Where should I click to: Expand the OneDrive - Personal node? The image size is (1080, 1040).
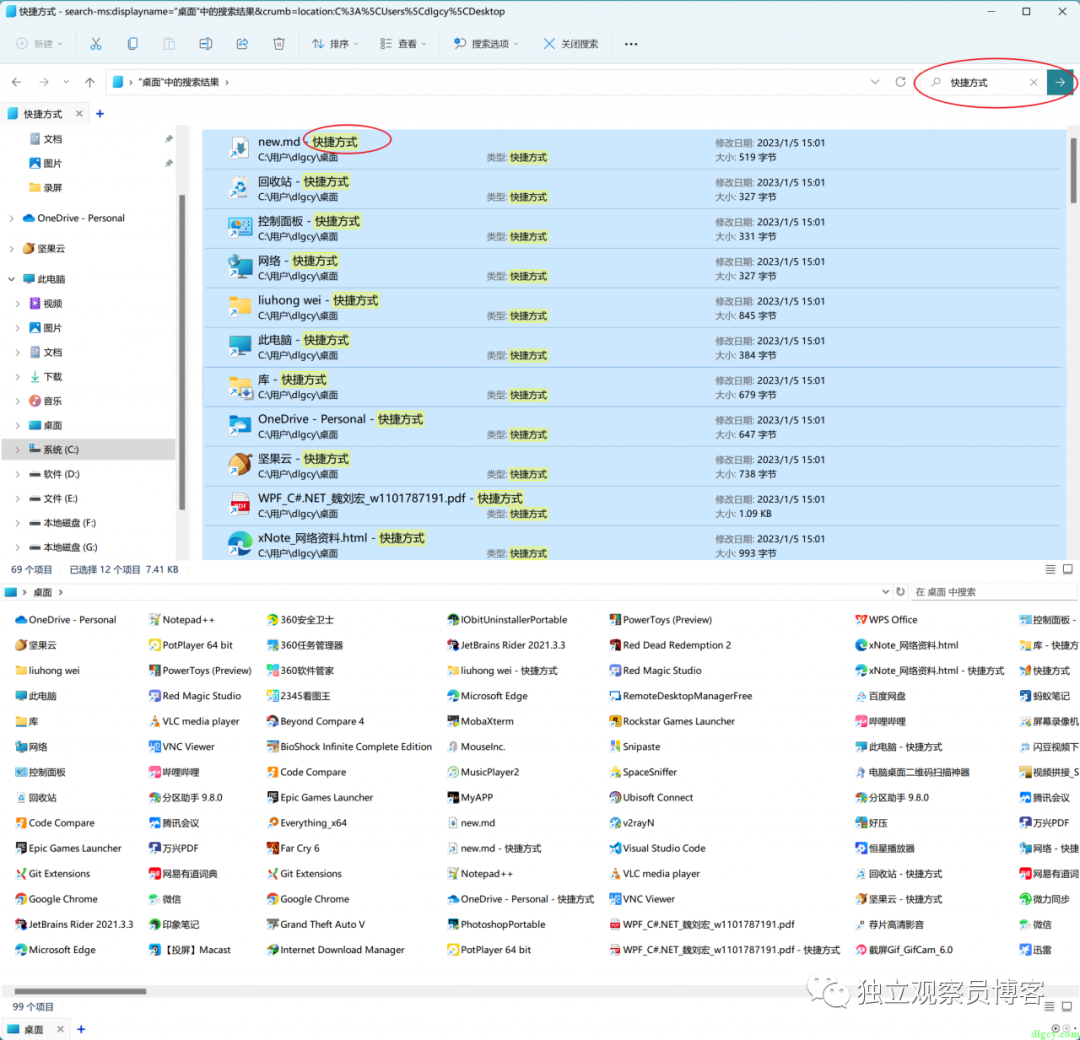click(11, 218)
